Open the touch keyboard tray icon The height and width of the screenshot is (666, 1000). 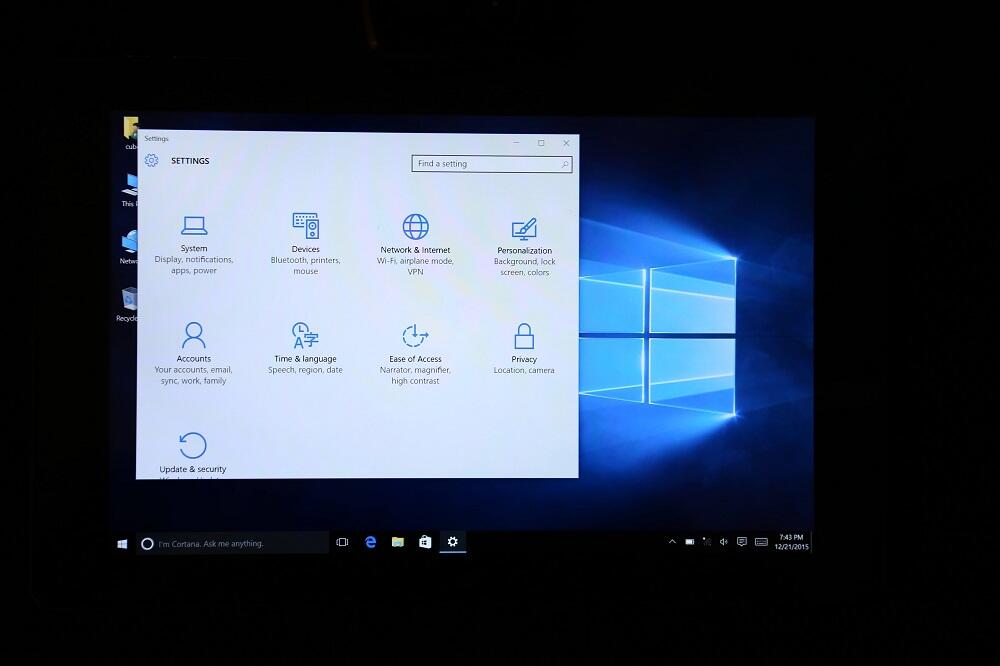coord(761,542)
